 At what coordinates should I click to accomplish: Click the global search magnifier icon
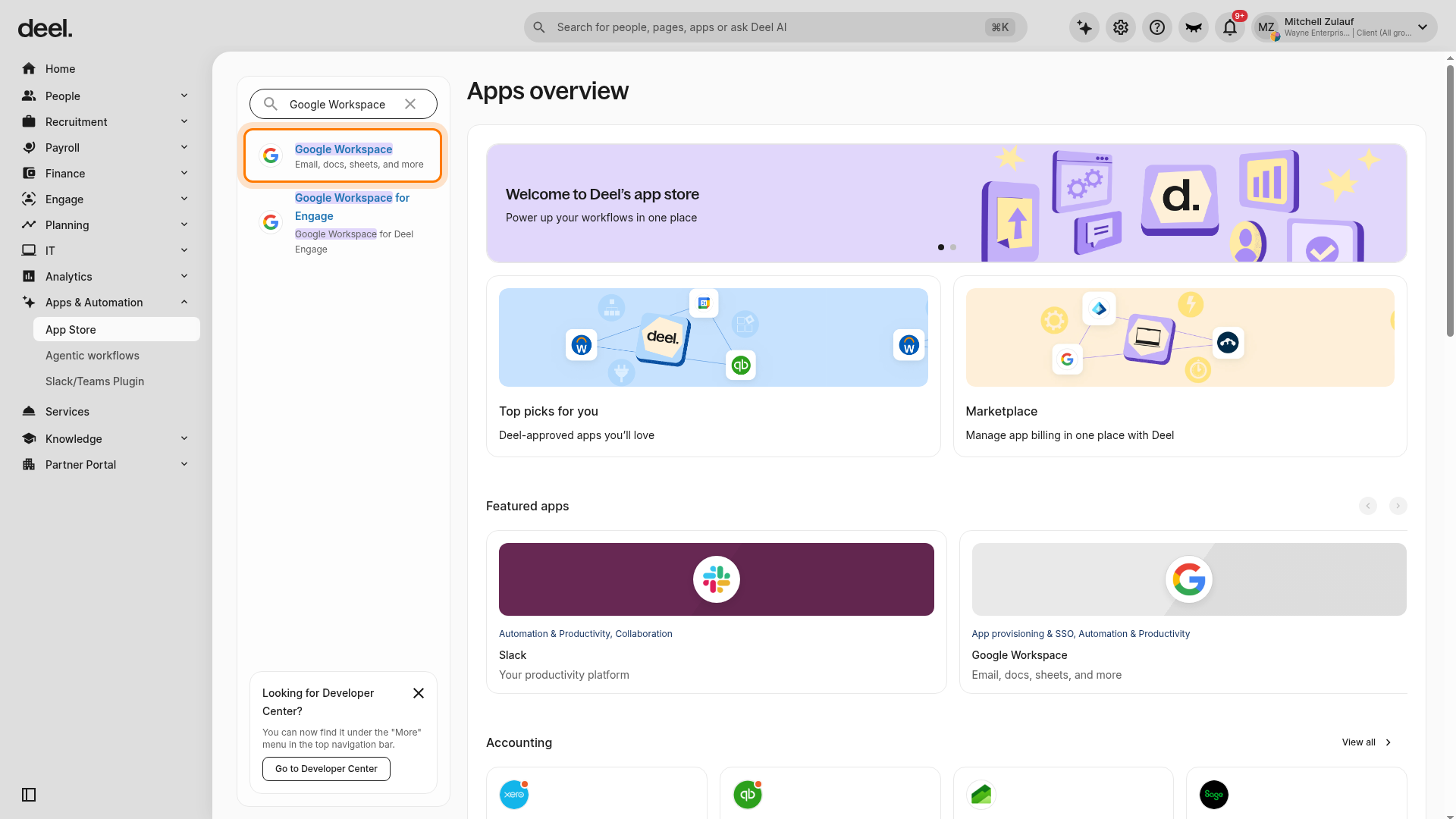(x=539, y=27)
